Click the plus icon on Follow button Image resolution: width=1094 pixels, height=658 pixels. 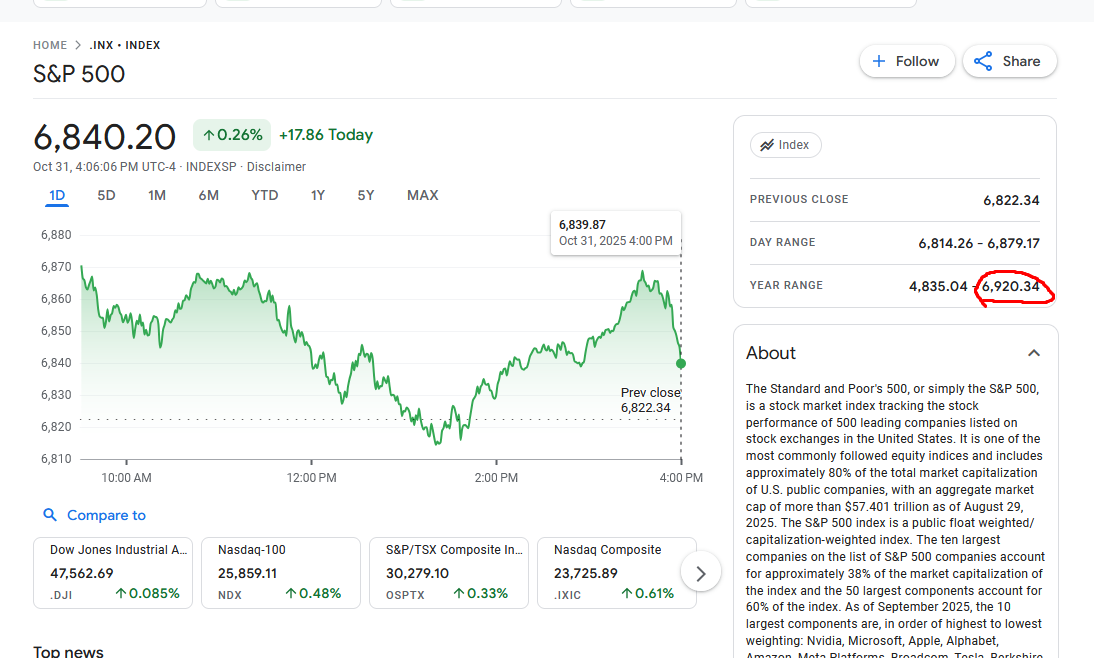pos(879,61)
